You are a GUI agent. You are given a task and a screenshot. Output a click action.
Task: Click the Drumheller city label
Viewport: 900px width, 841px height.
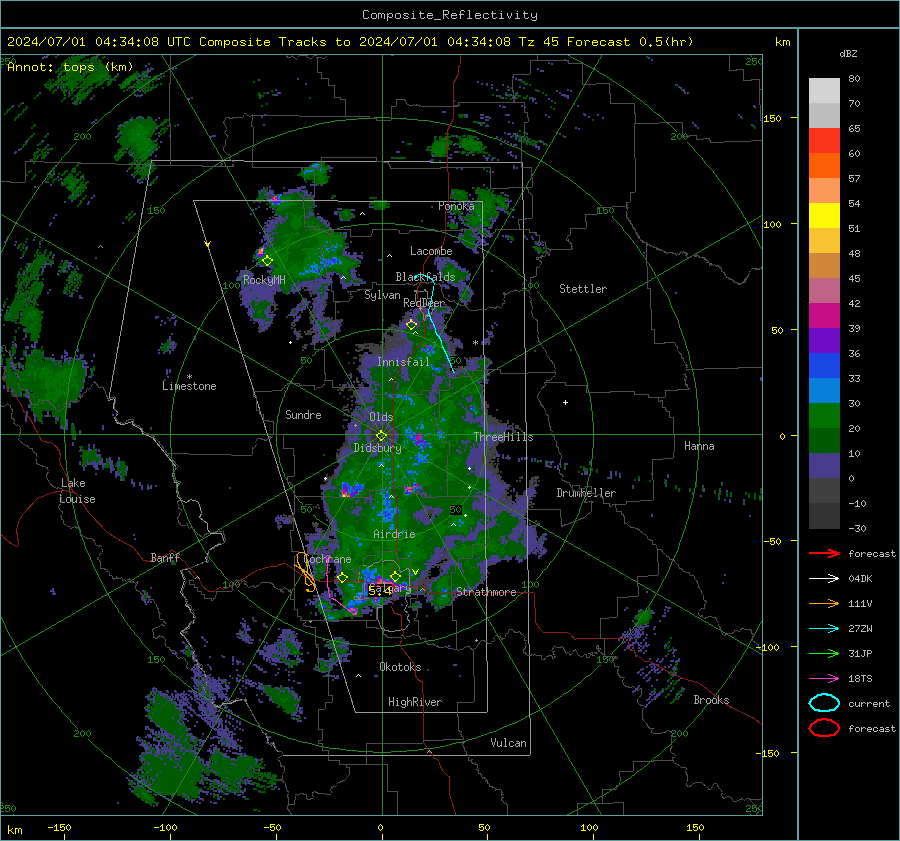click(586, 493)
